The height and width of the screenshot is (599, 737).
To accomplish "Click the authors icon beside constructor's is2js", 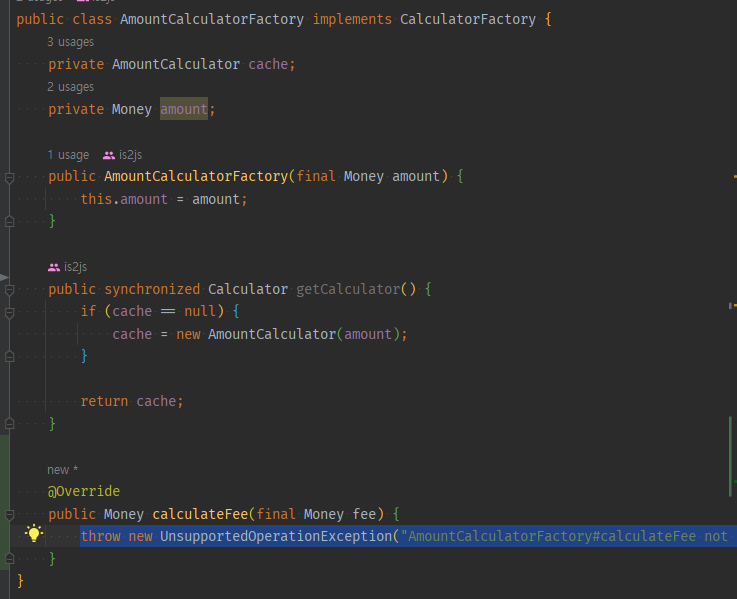I will 109,155.
